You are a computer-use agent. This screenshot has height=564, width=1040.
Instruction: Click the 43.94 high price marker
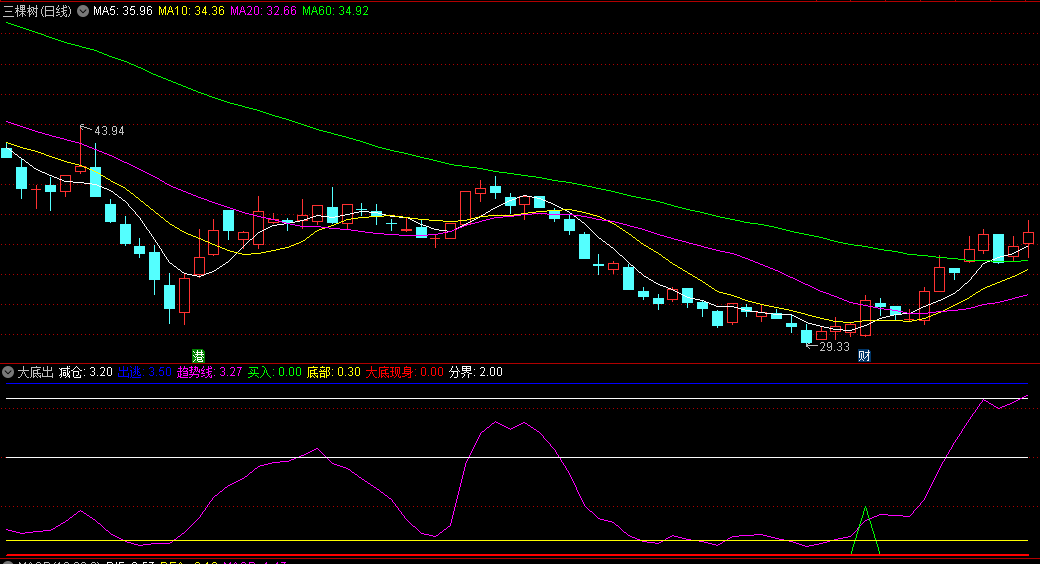point(109,131)
